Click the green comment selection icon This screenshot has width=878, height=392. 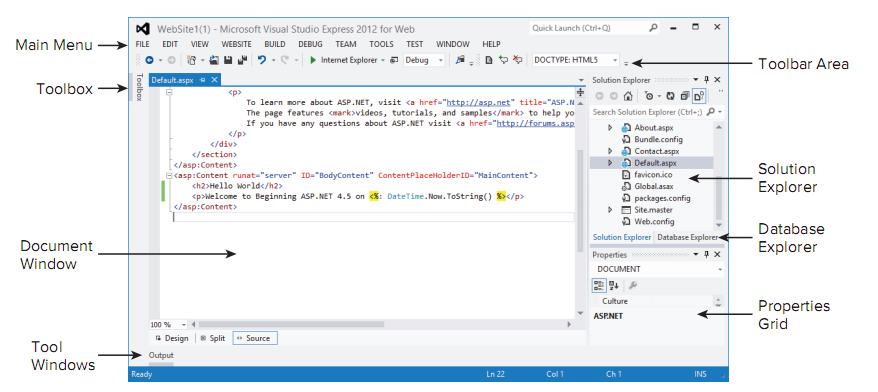point(503,60)
